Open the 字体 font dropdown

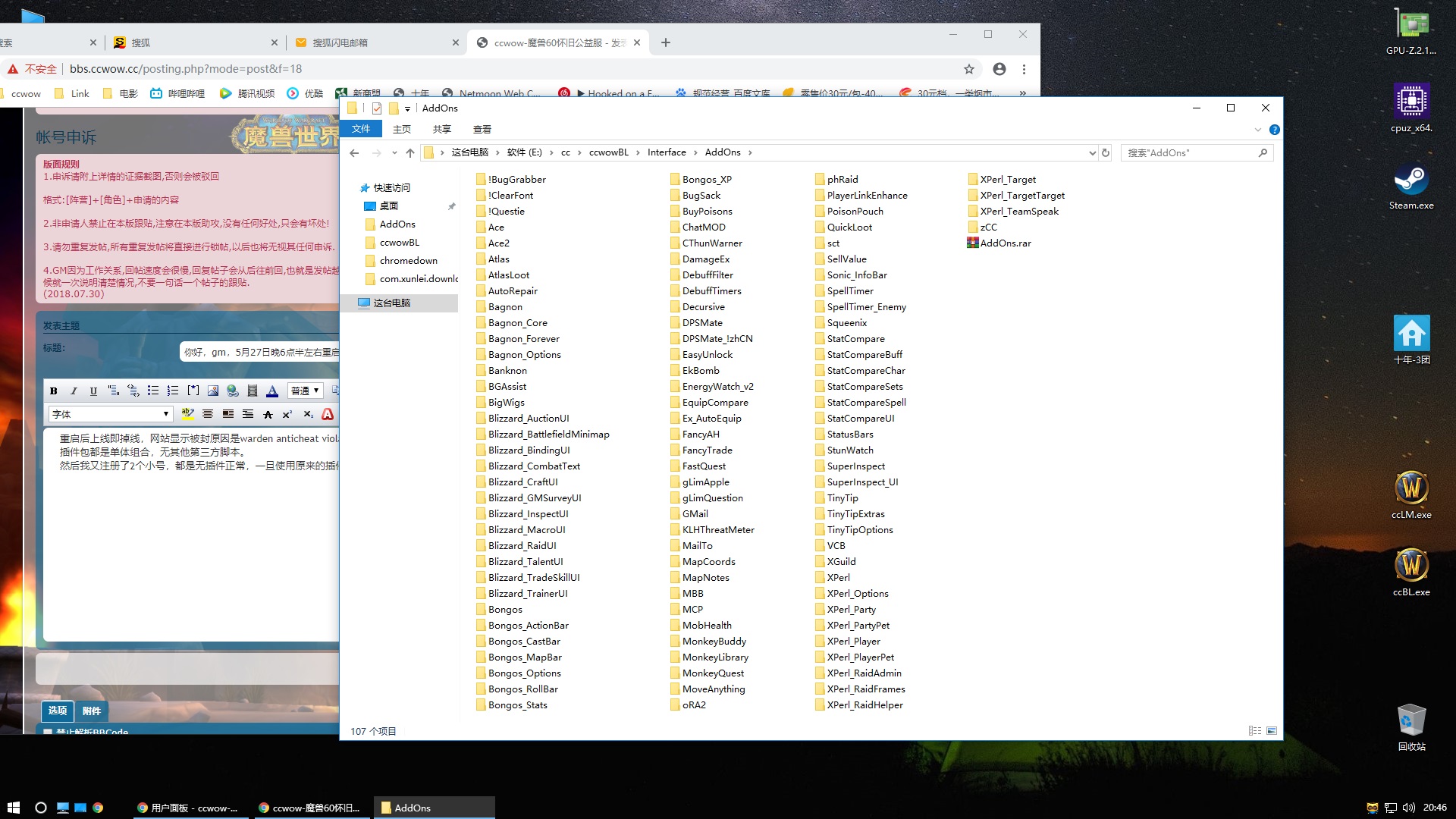pos(111,414)
